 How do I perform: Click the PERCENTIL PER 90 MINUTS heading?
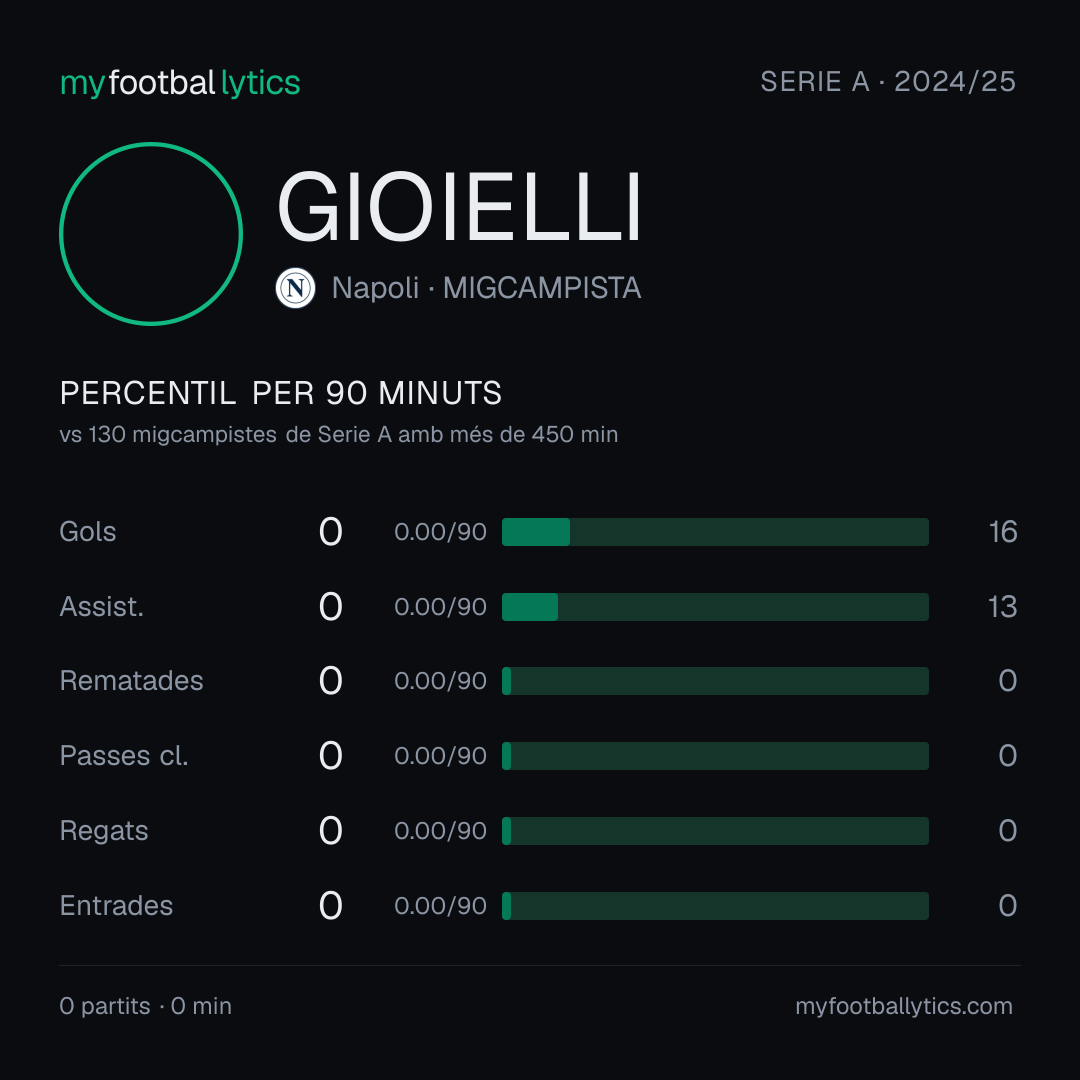[280, 393]
